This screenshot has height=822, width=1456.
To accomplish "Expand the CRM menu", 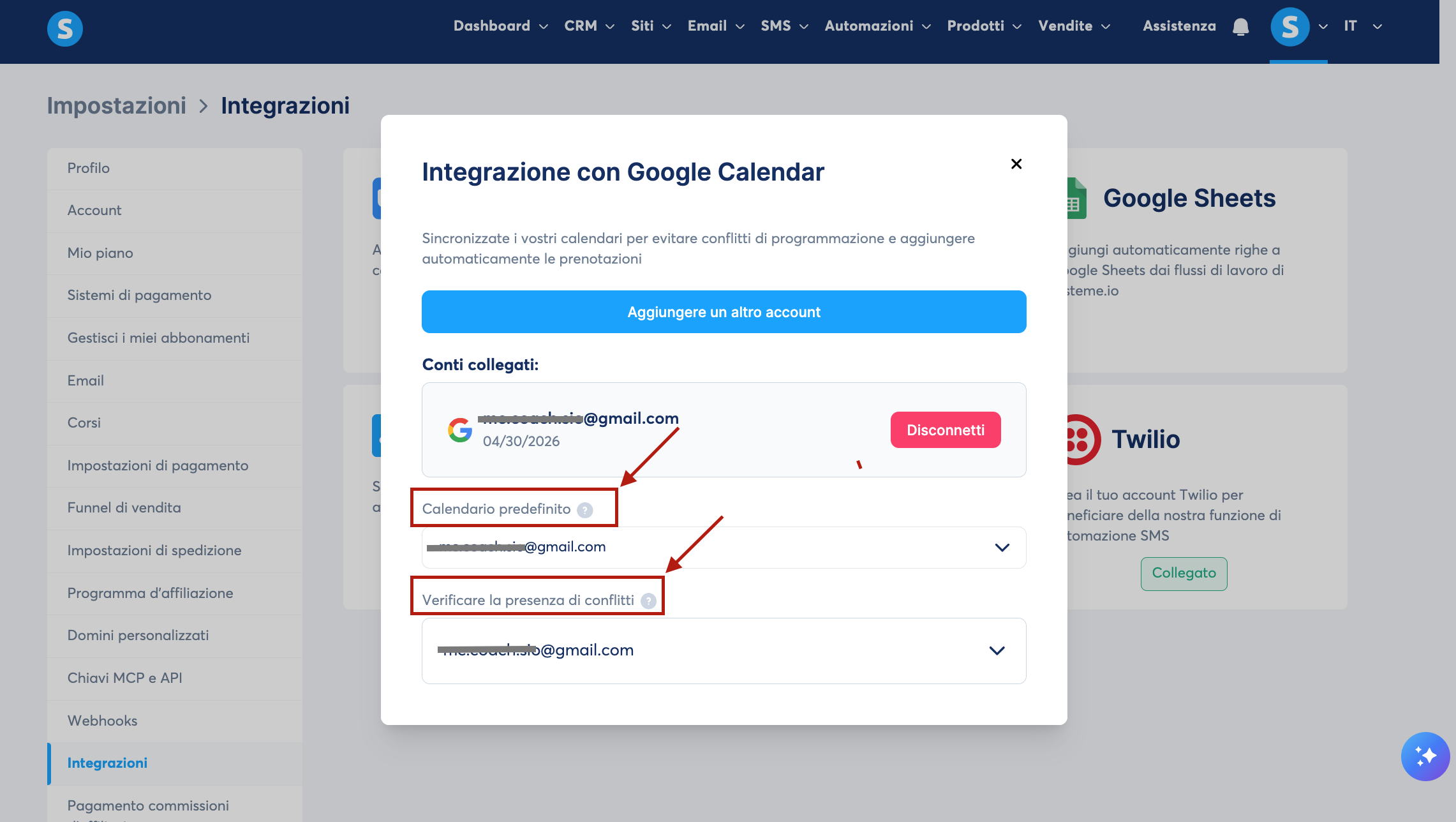I will point(590,26).
